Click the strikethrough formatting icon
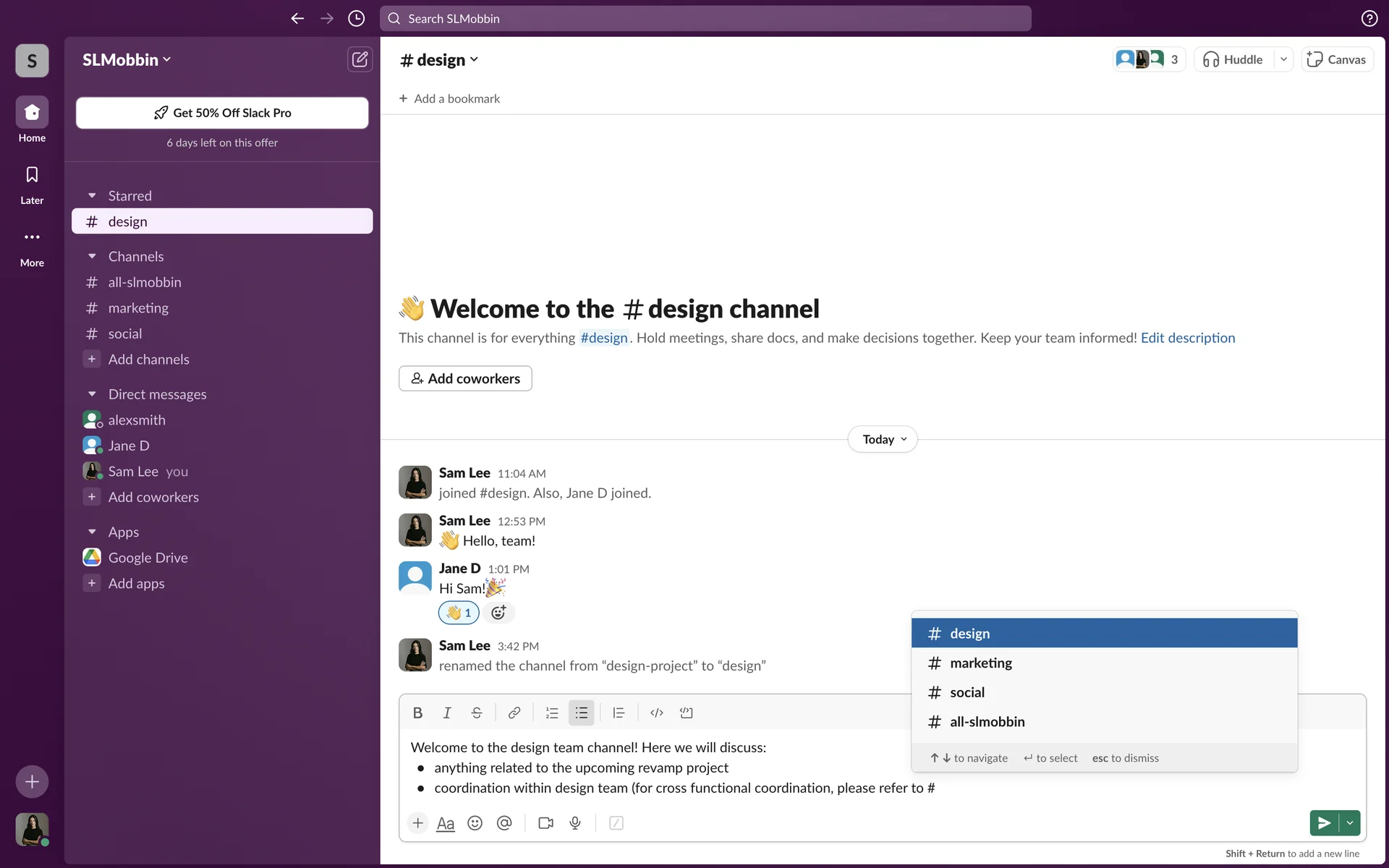The height and width of the screenshot is (868, 1389). click(476, 712)
